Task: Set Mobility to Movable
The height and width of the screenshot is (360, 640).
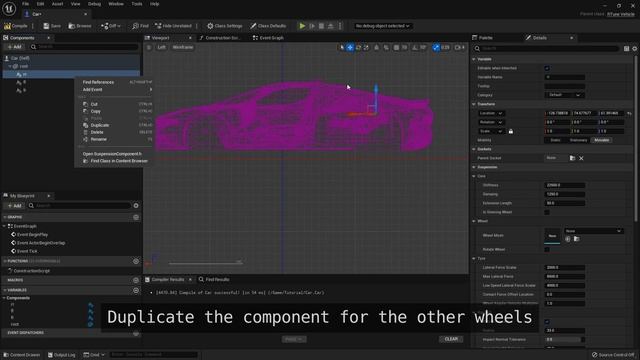Action: pos(602,140)
